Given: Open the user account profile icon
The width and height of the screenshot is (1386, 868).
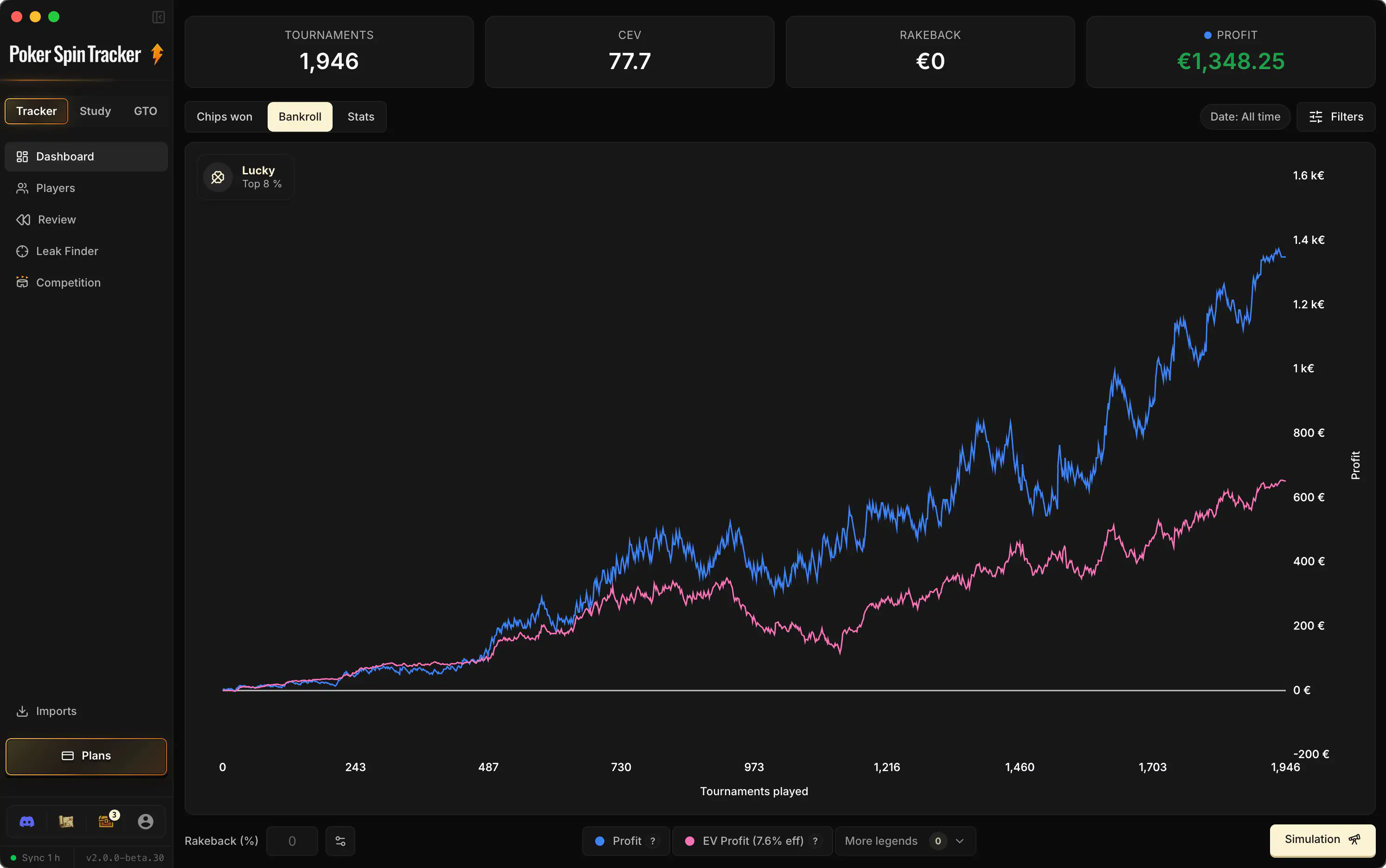Looking at the screenshot, I should (x=146, y=822).
